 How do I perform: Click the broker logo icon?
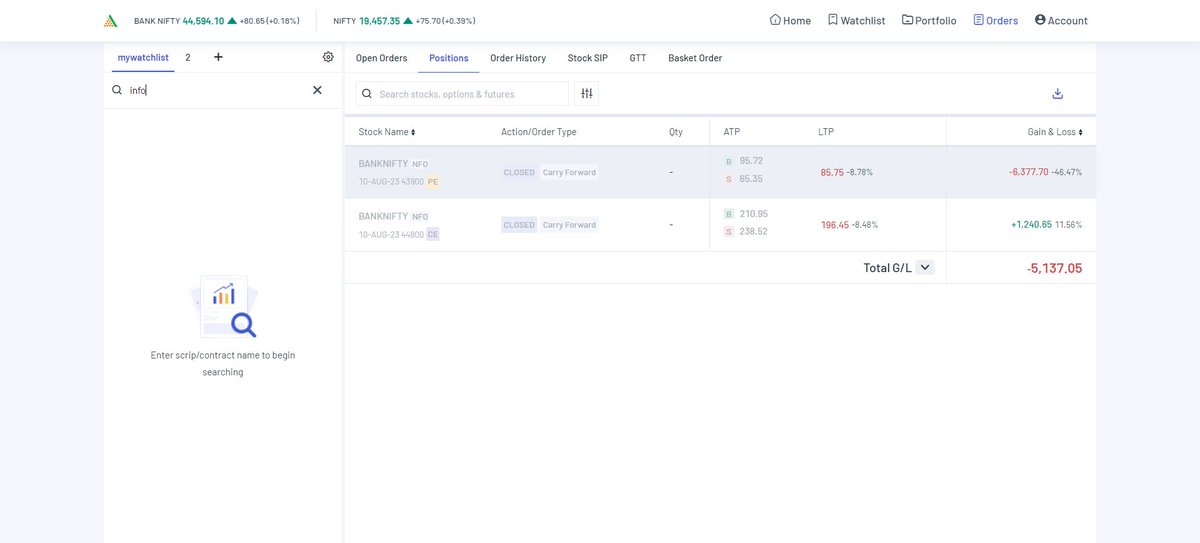click(111, 20)
